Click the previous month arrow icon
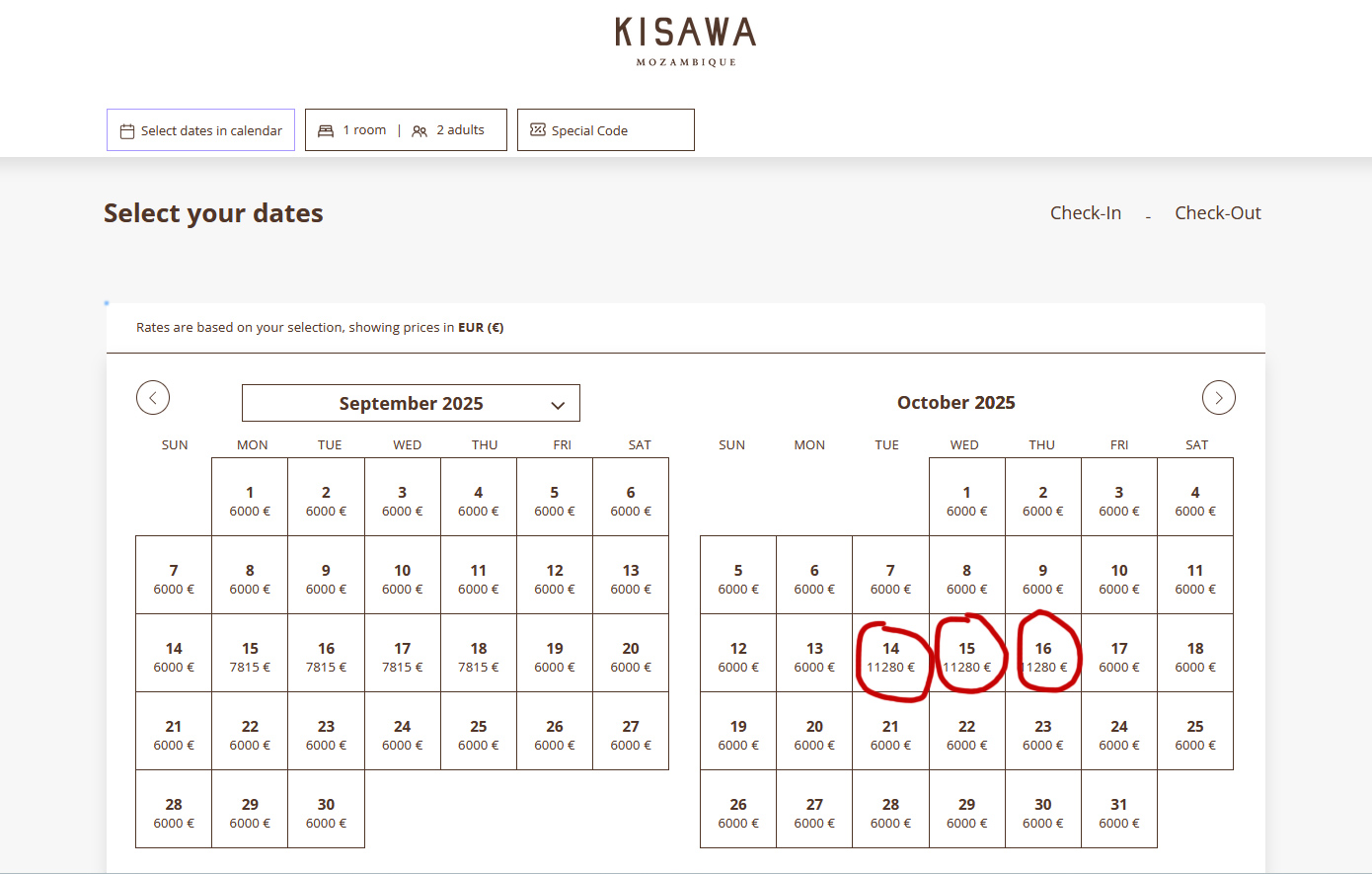The image size is (1372, 874). pyautogui.click(x=153, y=398)
